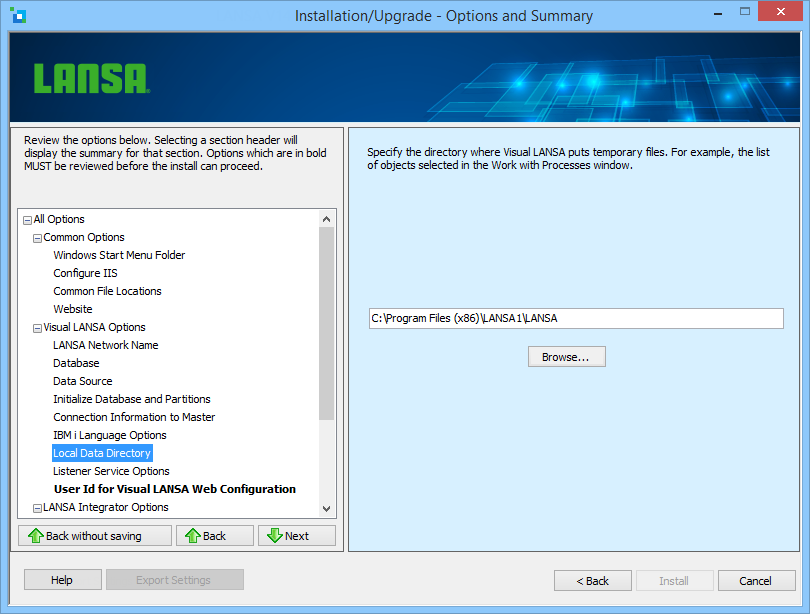The height and width of the screenshot is (614, 810).
Task: Click the local data directory path field
Action: [x=576, y=318]
